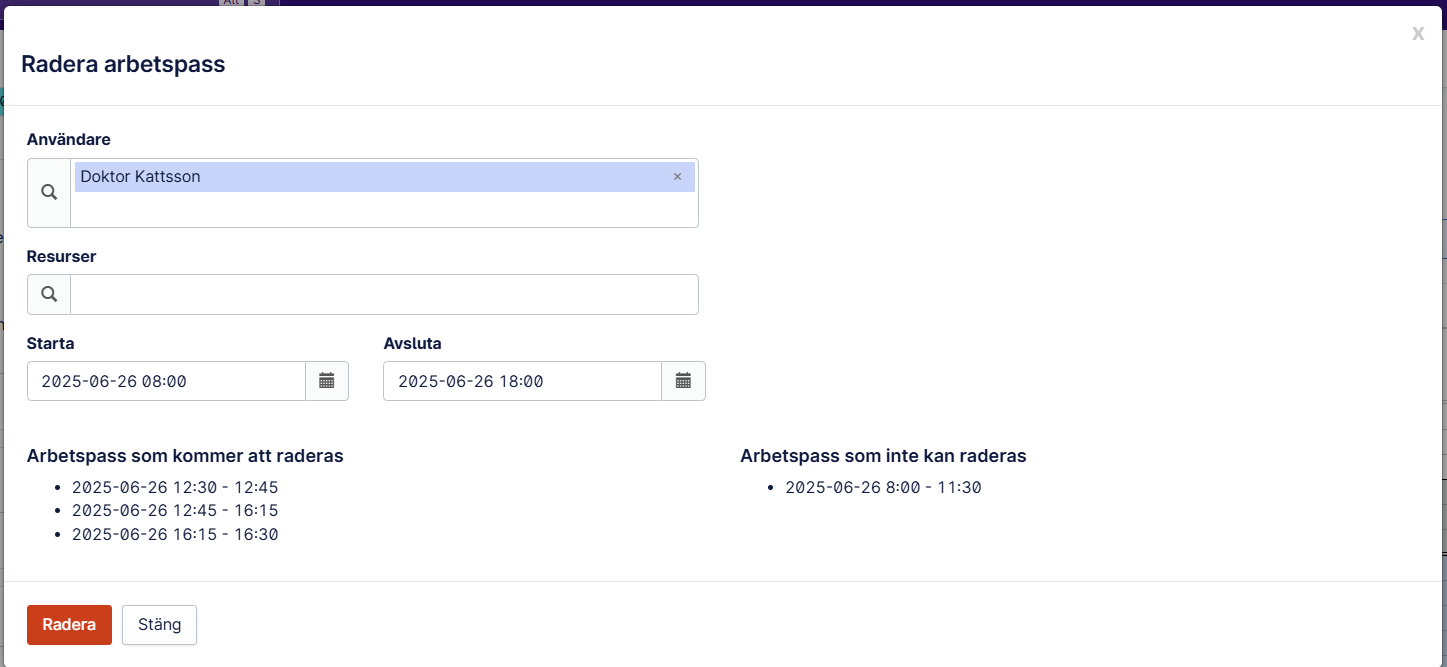Open calendar picker for Avsluta date
The image size is (1447, 667).
click(x=683, y=381)
